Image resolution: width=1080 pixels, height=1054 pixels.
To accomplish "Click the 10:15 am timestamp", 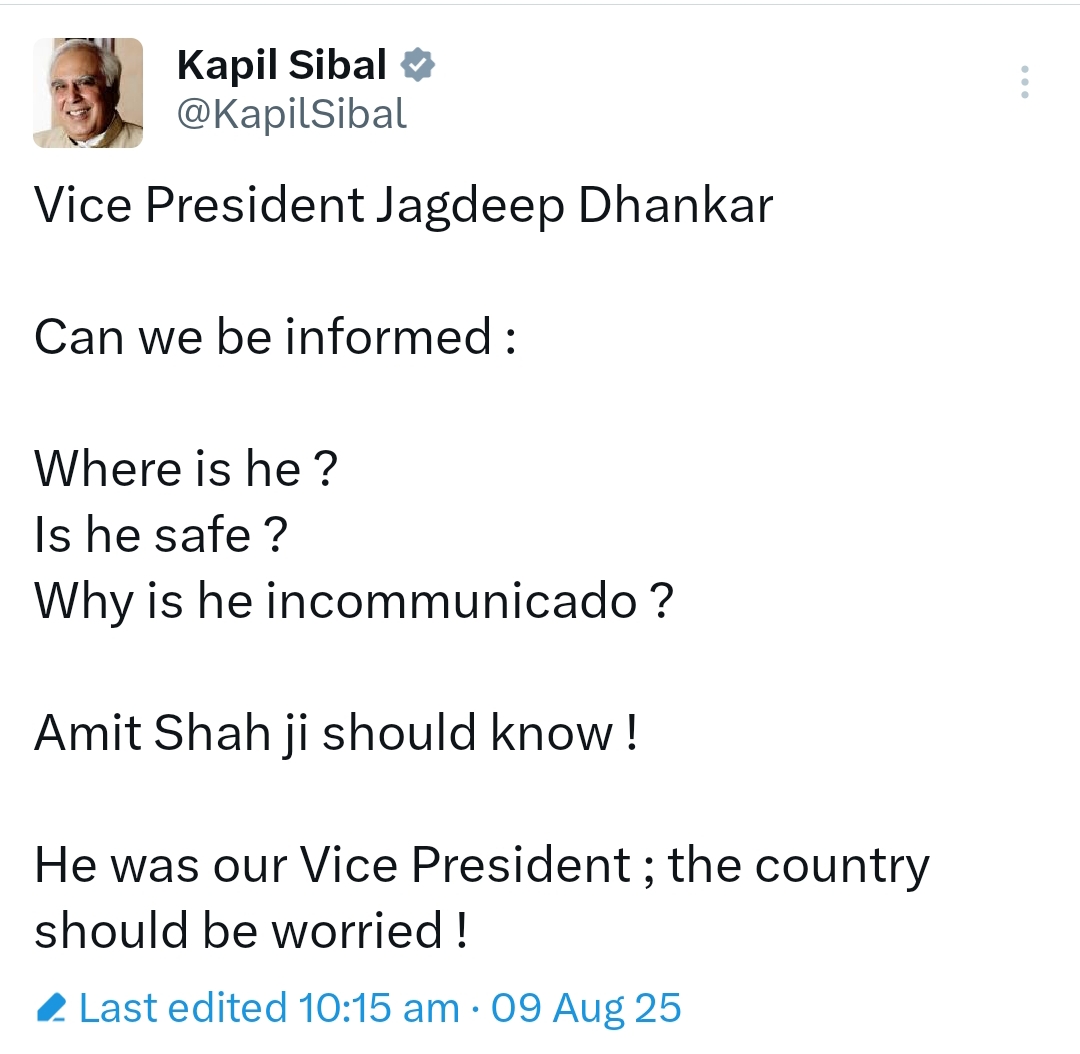I will 379,1007.
